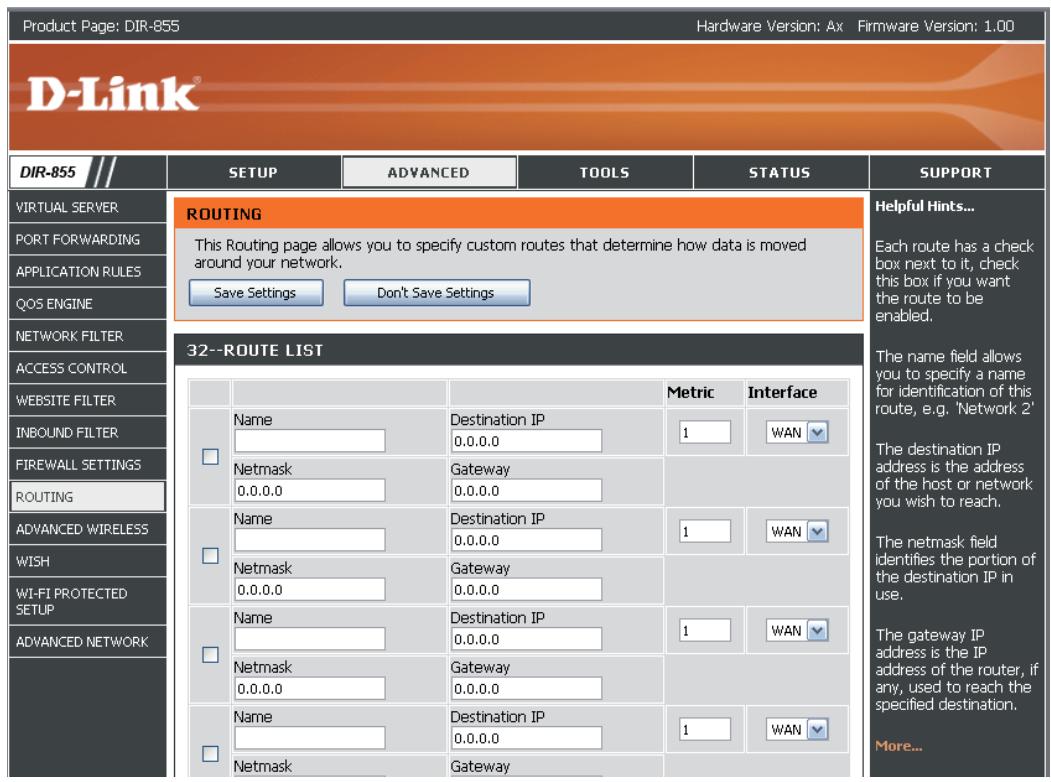Image resolution: width=1051 pixels, height=782 pixels.
Task: Click the second route's Destination IP field
Action: [x=526, y=540]
